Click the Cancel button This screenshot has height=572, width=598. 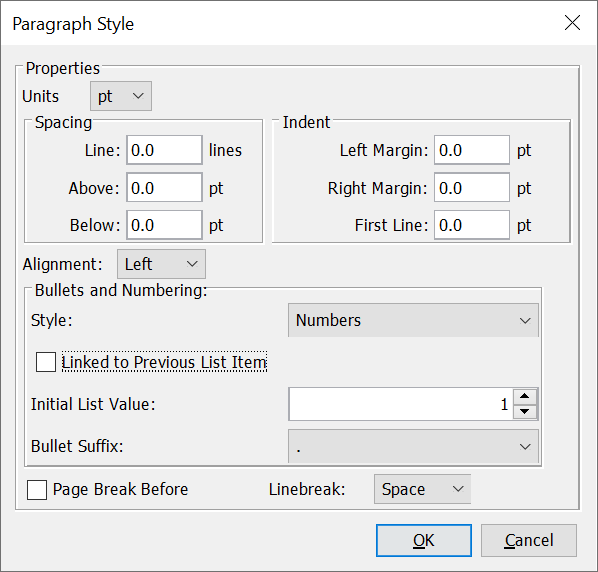(529, 540)
